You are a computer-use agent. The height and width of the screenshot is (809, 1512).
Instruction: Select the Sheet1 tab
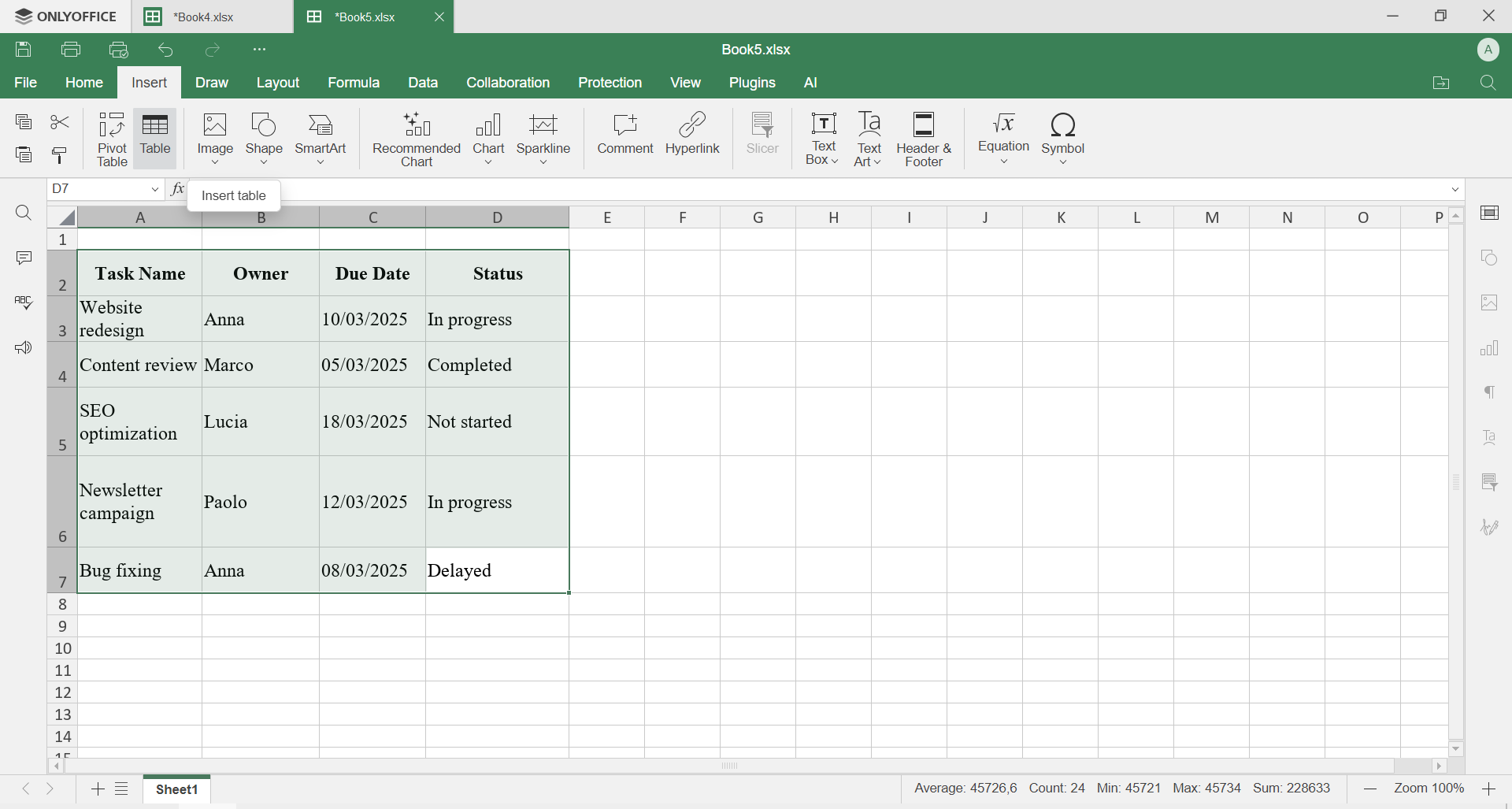(x=176, y=789)
